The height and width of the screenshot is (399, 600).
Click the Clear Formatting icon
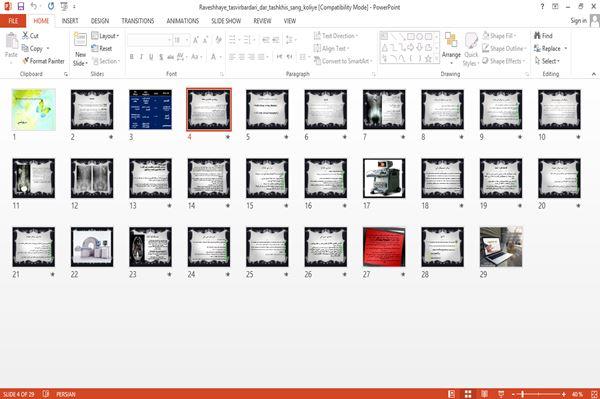(x=218, y=40)
